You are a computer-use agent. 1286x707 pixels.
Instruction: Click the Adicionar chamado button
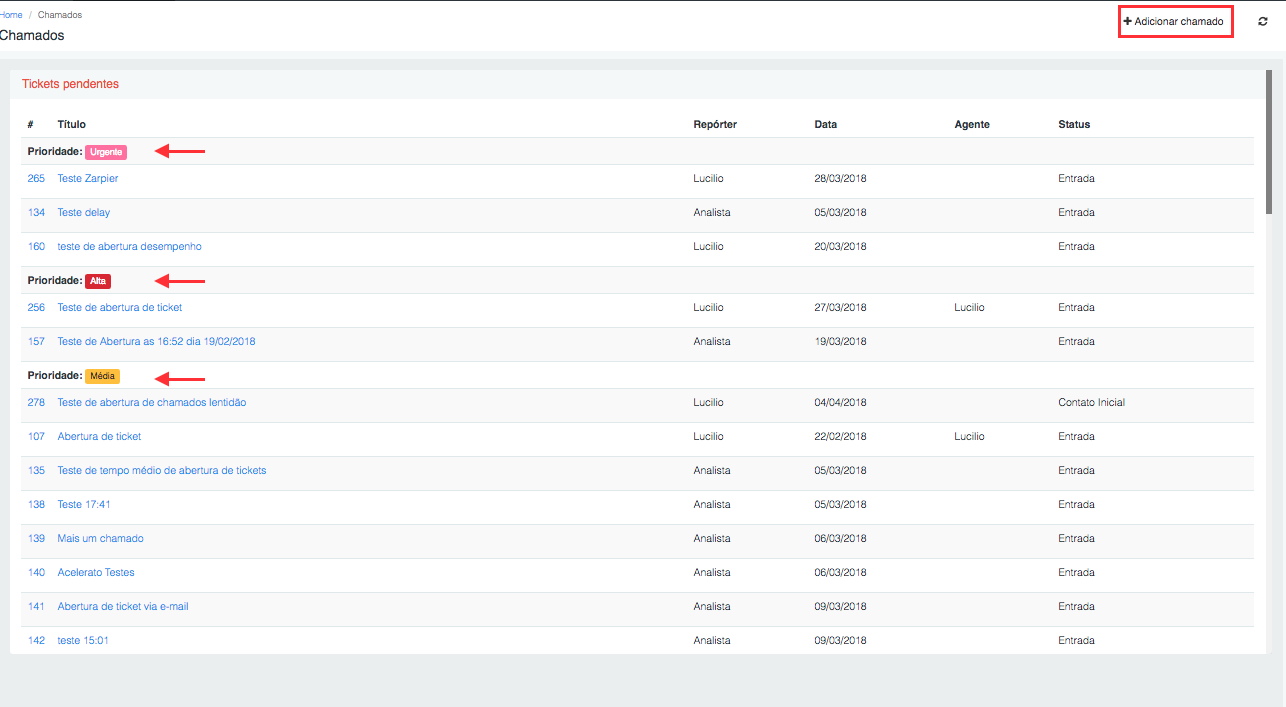1174,21
